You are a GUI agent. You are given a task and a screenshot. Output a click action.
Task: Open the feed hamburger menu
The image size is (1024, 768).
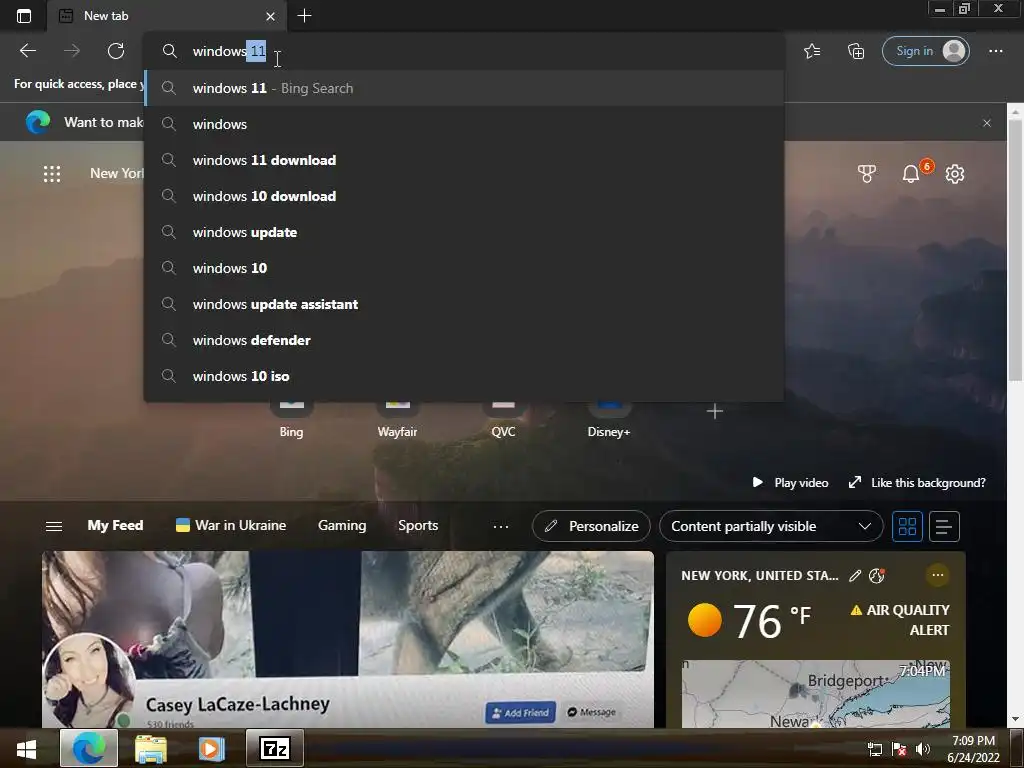pyautogui.click(x=54, y=526)
